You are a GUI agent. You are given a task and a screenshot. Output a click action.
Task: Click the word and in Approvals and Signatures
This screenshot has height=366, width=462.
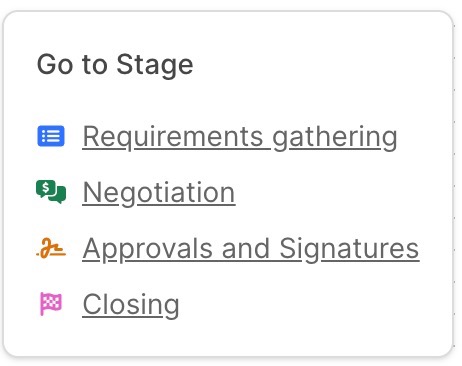246,249
